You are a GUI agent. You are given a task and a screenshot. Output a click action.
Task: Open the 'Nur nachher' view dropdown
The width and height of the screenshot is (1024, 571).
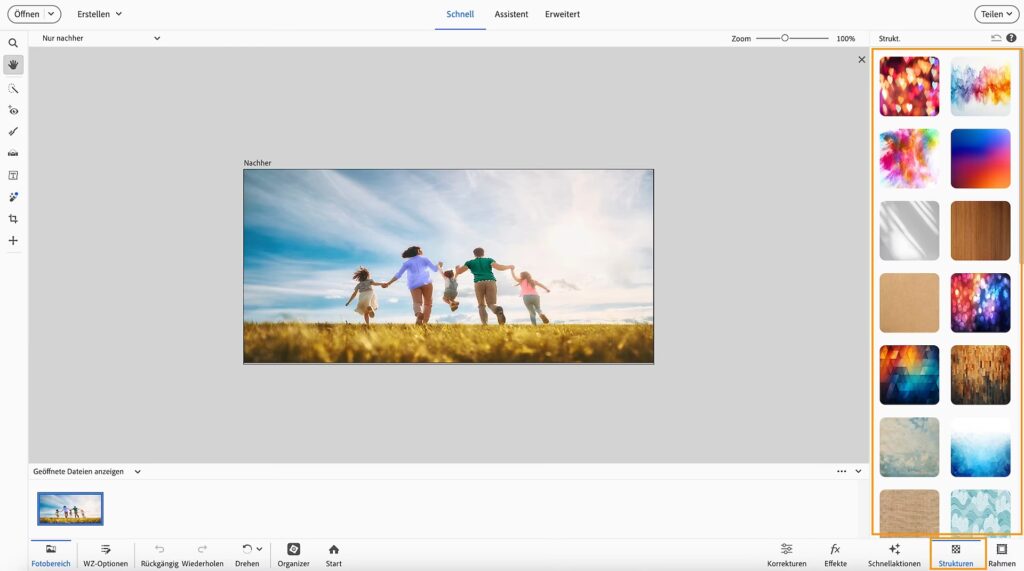100,38
